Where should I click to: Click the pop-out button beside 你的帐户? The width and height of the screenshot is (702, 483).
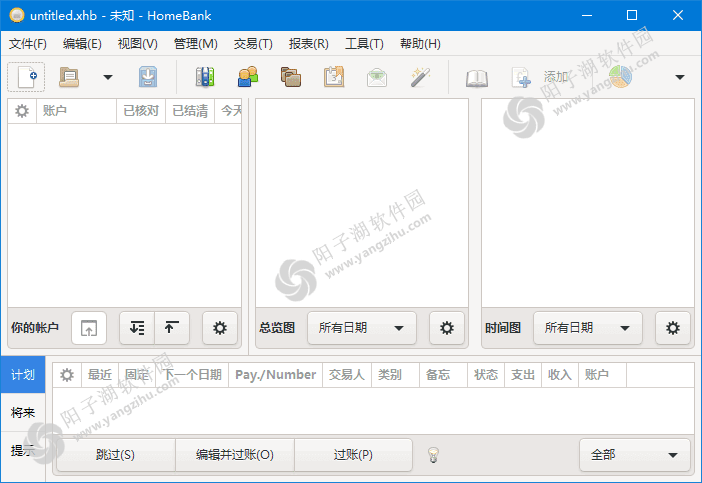point(89,328)
